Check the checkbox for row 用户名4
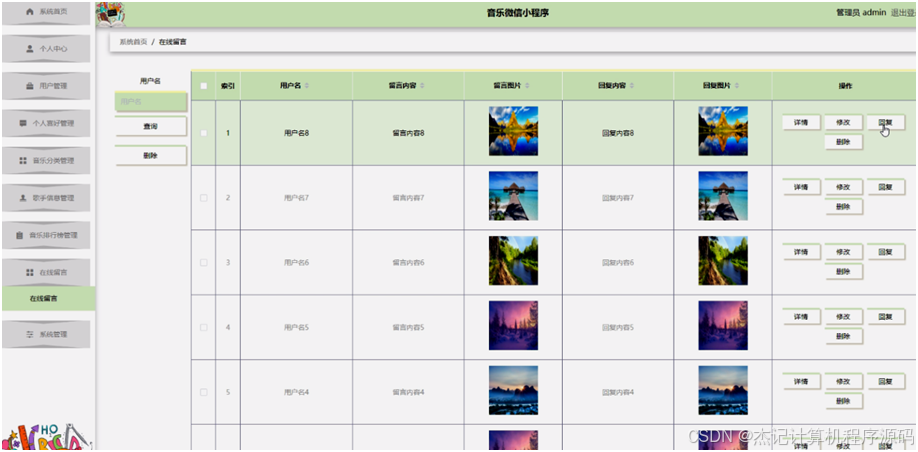This screenshot has width=918, height=452. 204,392
